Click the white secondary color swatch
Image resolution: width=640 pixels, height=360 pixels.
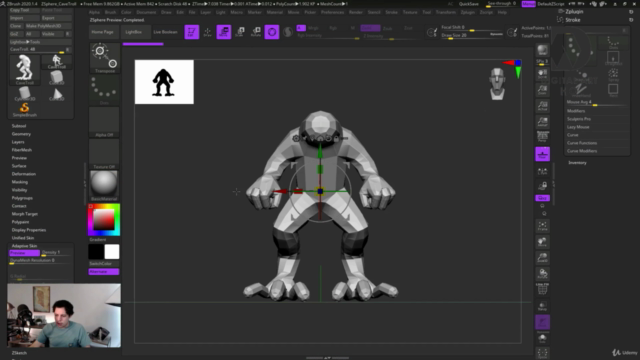pos(112,252)
